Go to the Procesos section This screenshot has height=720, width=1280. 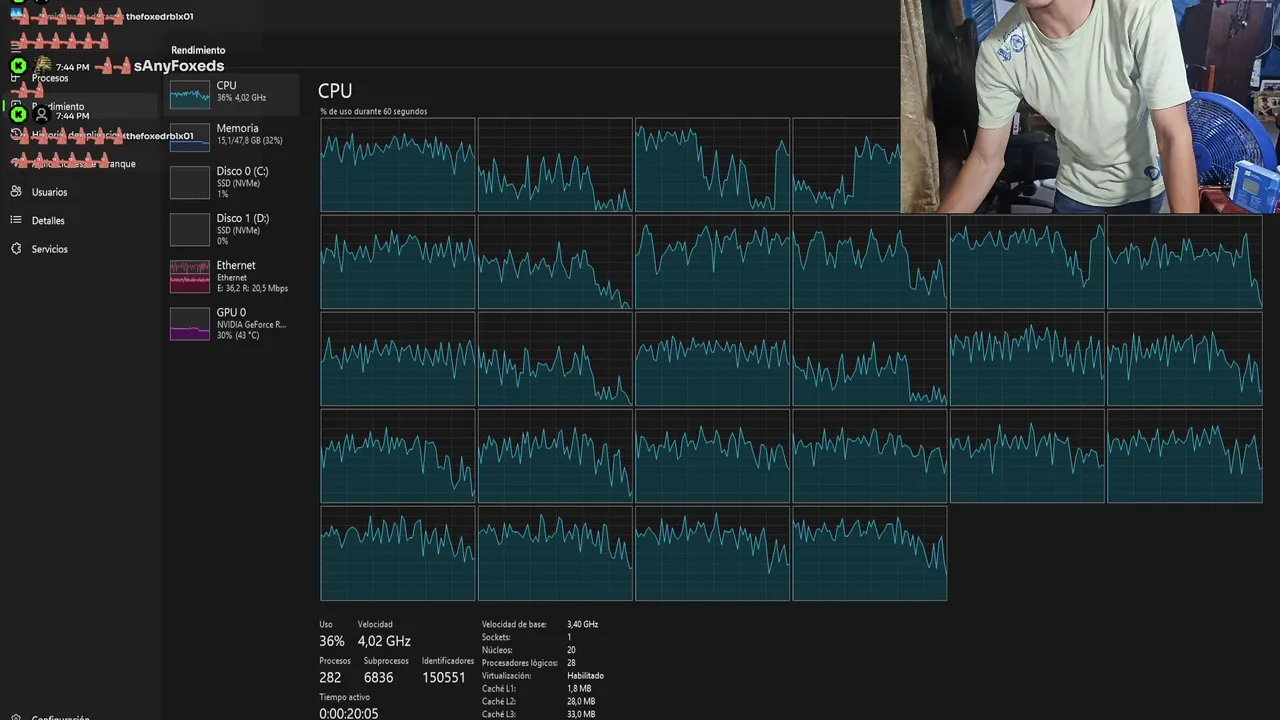pyautogui.click(x=50, y=78)
